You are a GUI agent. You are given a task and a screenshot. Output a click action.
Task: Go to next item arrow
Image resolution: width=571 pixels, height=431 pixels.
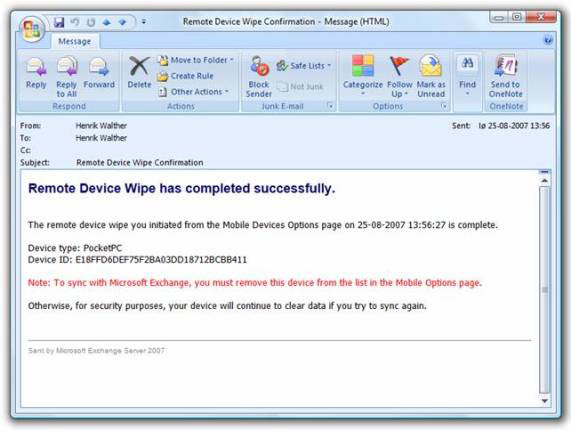tap(122, 23)
